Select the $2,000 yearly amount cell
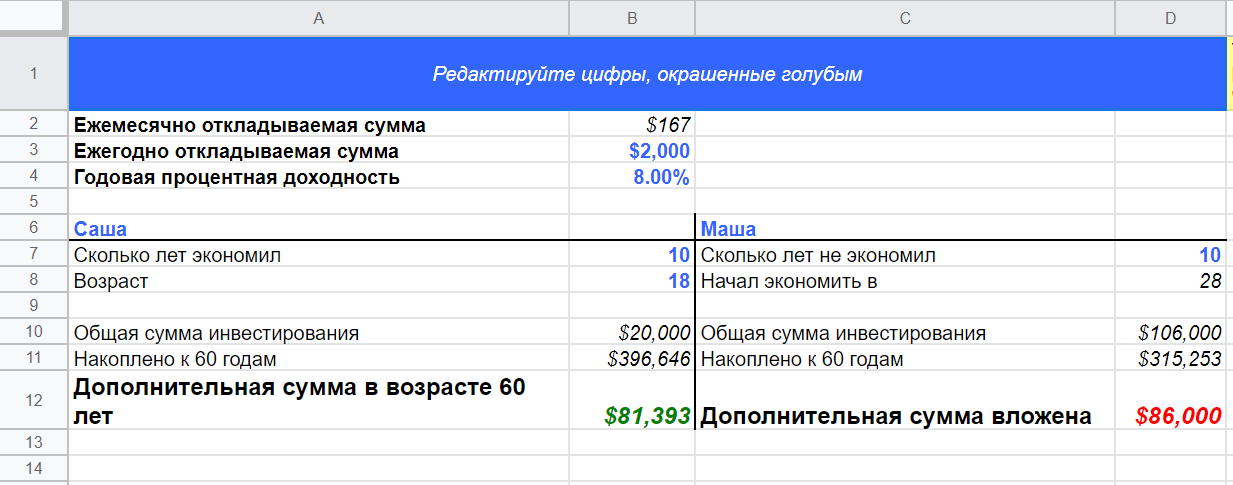Viewport: 1233px width, 485px height. point(632,151)
